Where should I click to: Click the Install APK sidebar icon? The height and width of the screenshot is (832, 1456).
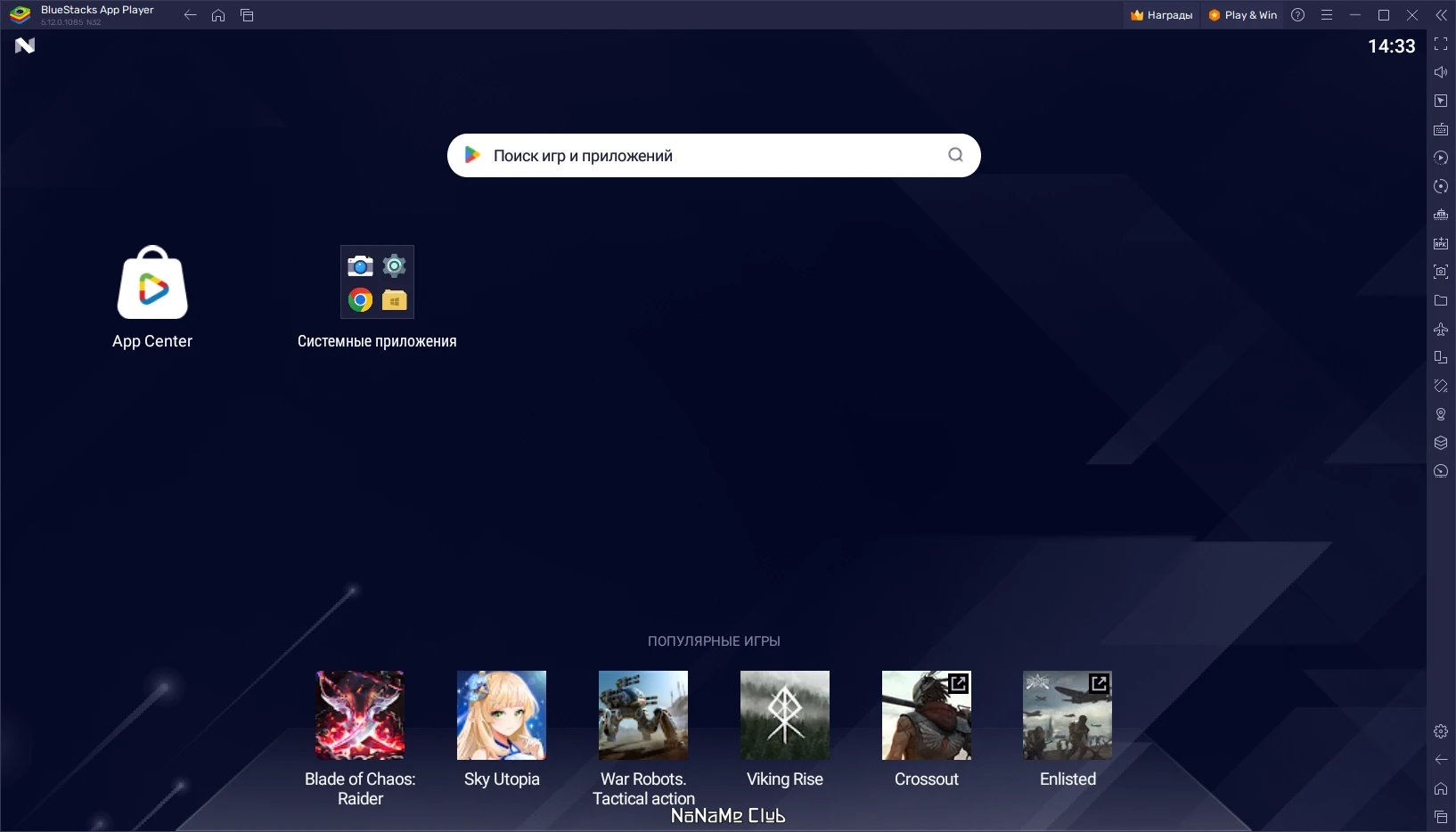(1440, 243)
